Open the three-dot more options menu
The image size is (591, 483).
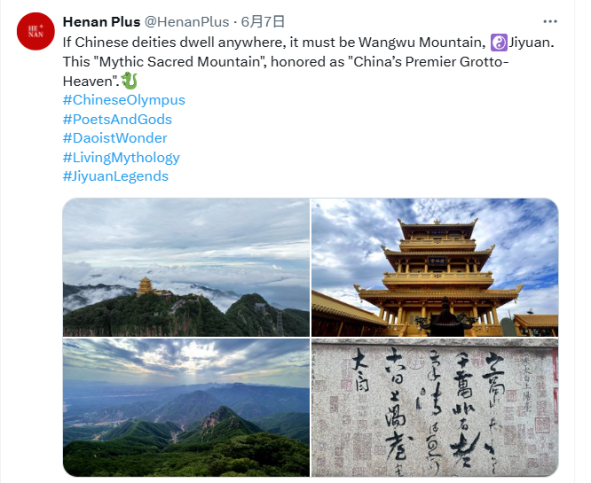pos(550,21)
